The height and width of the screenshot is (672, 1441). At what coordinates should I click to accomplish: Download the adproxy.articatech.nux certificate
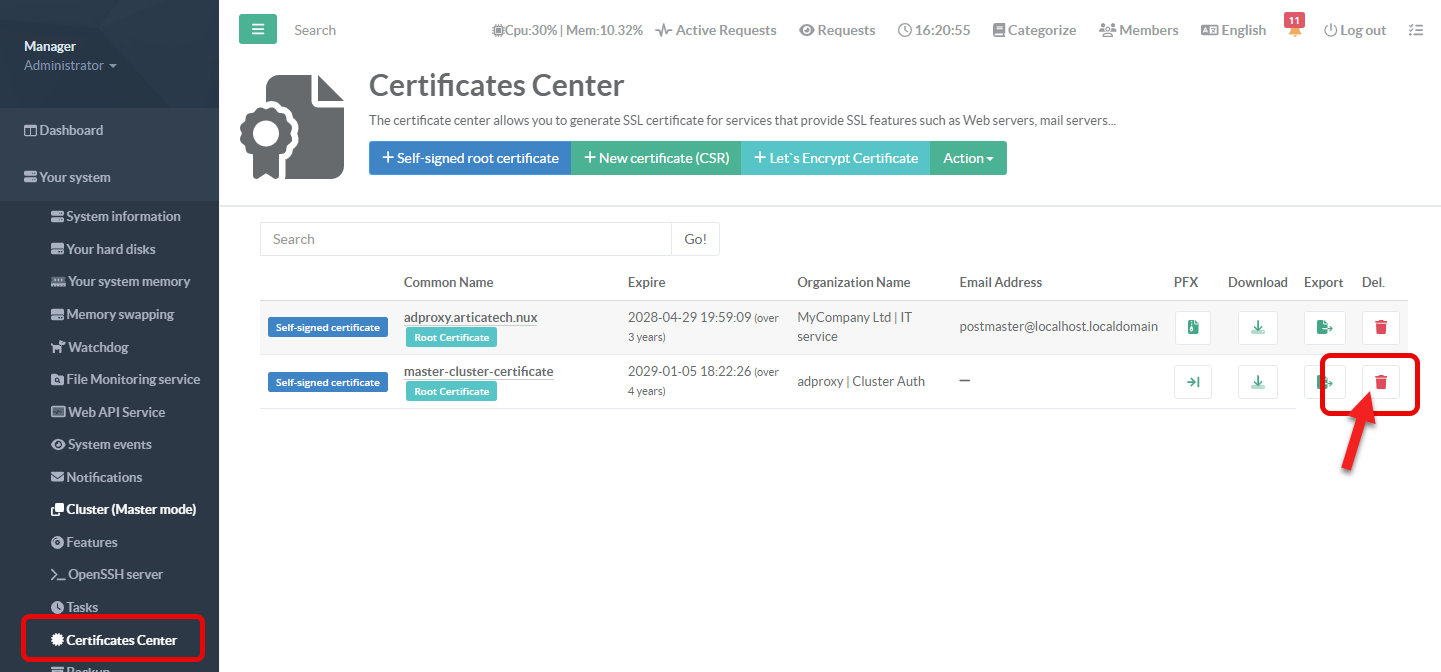pyautogui.click(x=1258, y=327)
